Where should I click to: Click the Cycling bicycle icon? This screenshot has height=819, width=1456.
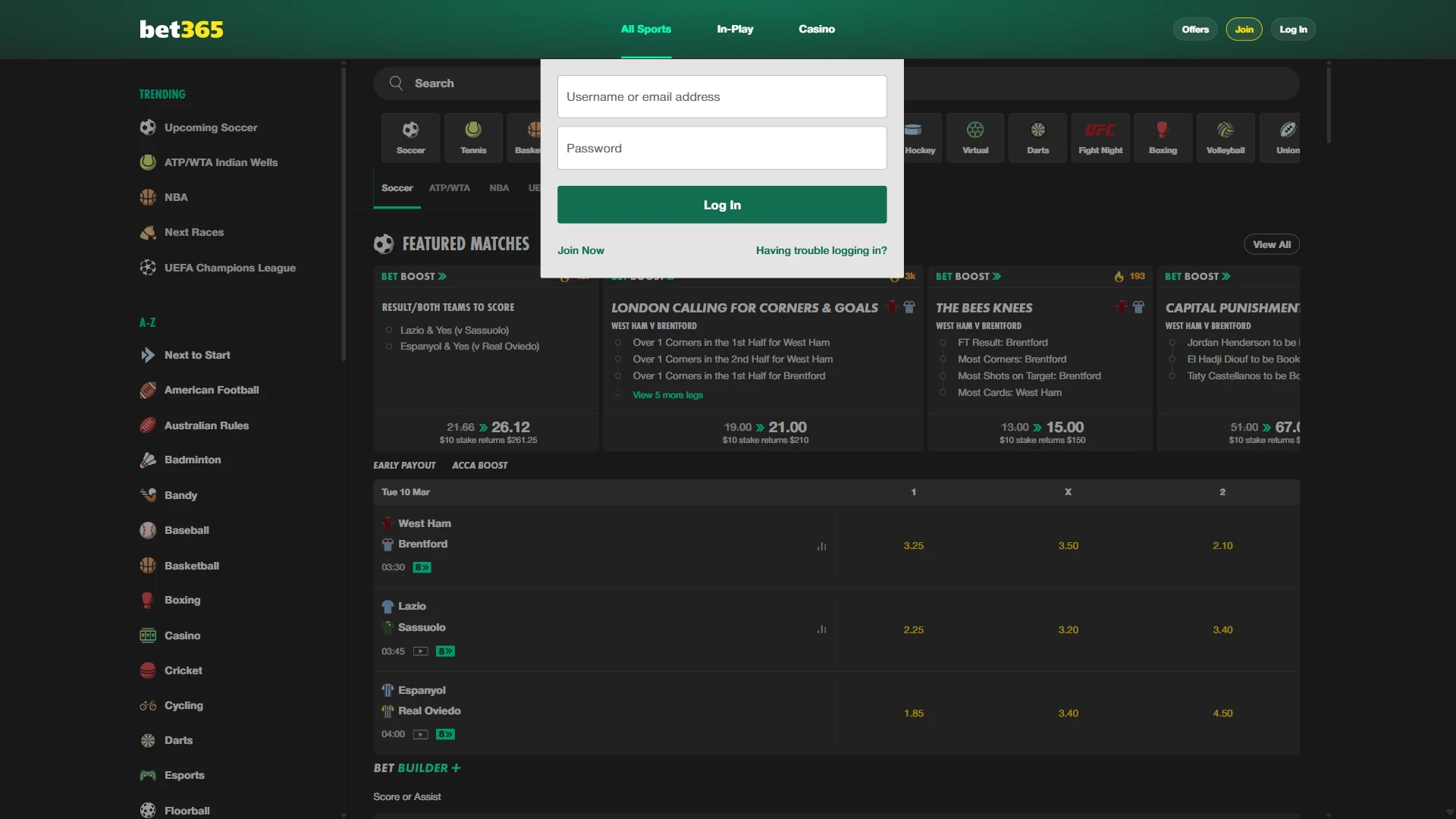(x=148, y=705)
